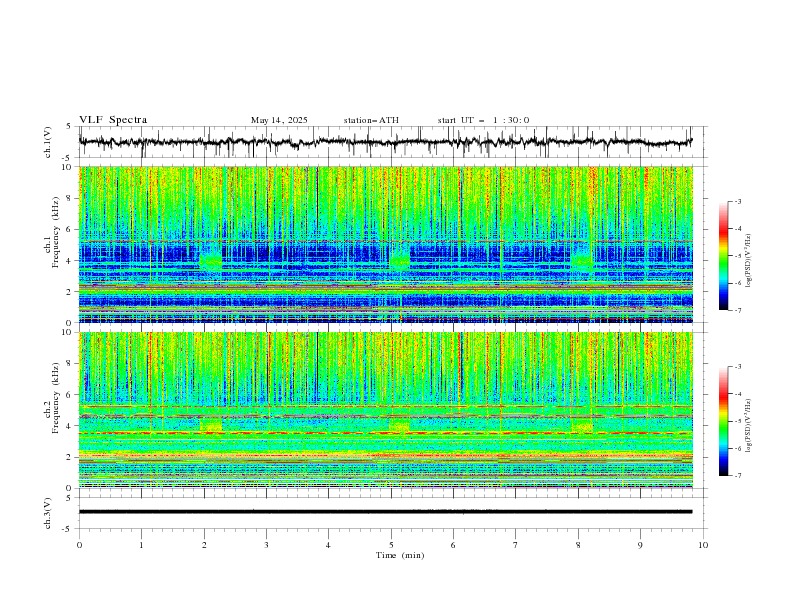This screenshot has width=792, height=612.
Task: Click the "VLF Spectra" plot title
Action: (113, 120)
